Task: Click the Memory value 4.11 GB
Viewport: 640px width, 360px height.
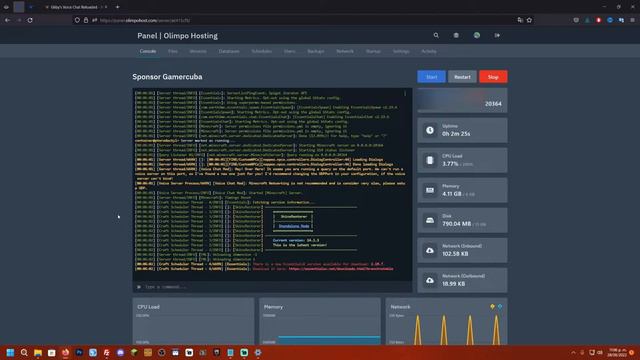Action: 452,194
